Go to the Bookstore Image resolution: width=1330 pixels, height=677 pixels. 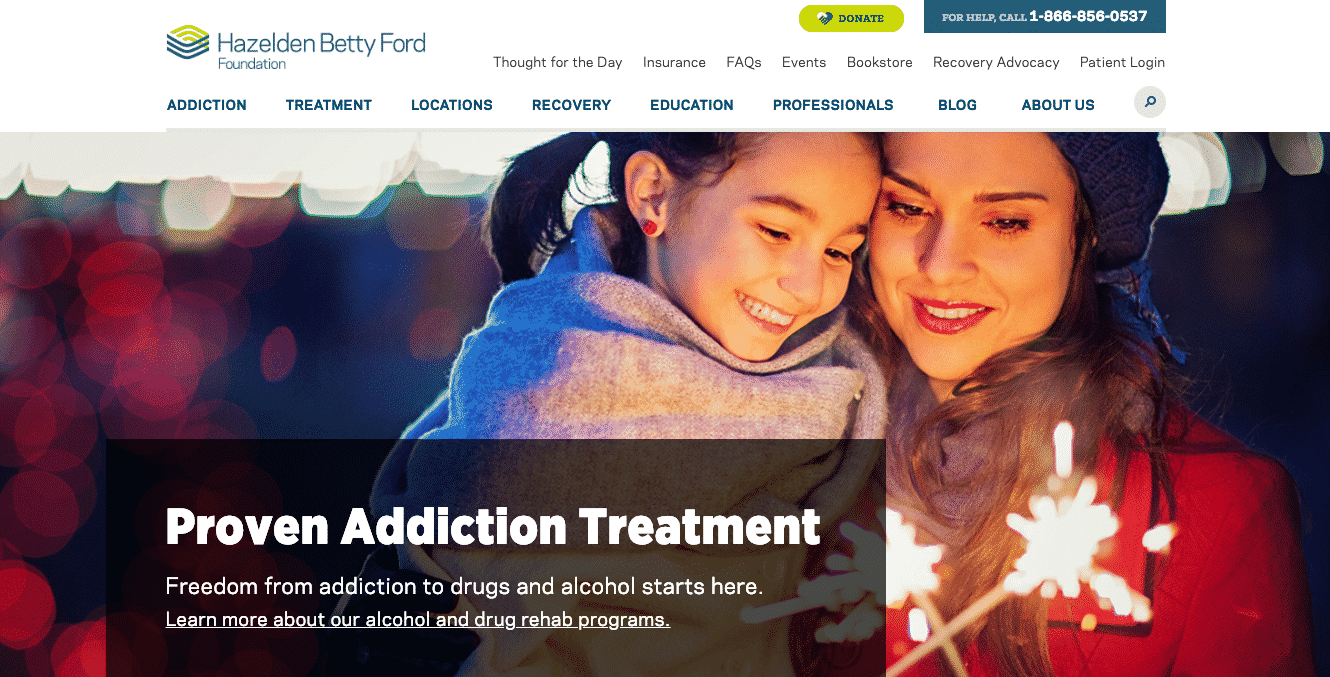pyautogui.click(x=880, y=62)
